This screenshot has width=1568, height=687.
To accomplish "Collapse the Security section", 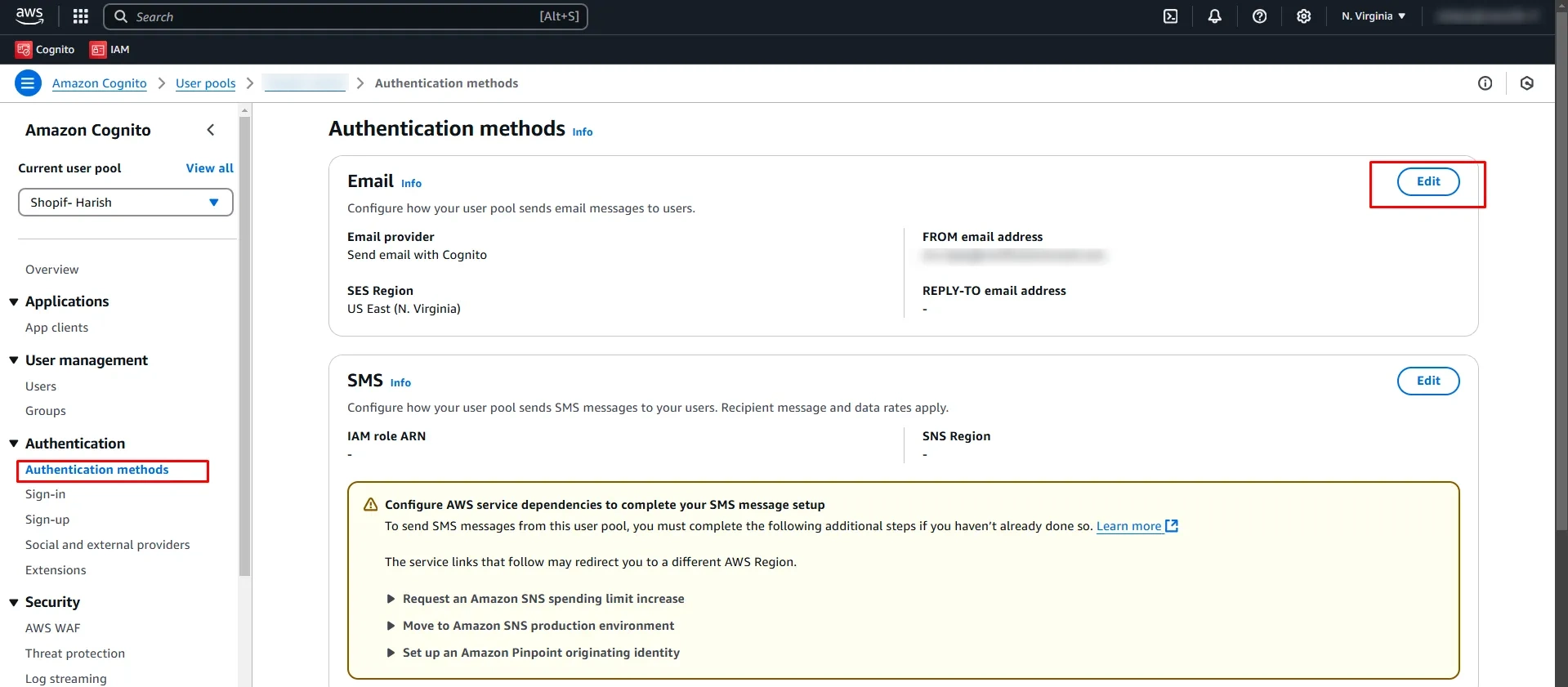I will (14, 603).
